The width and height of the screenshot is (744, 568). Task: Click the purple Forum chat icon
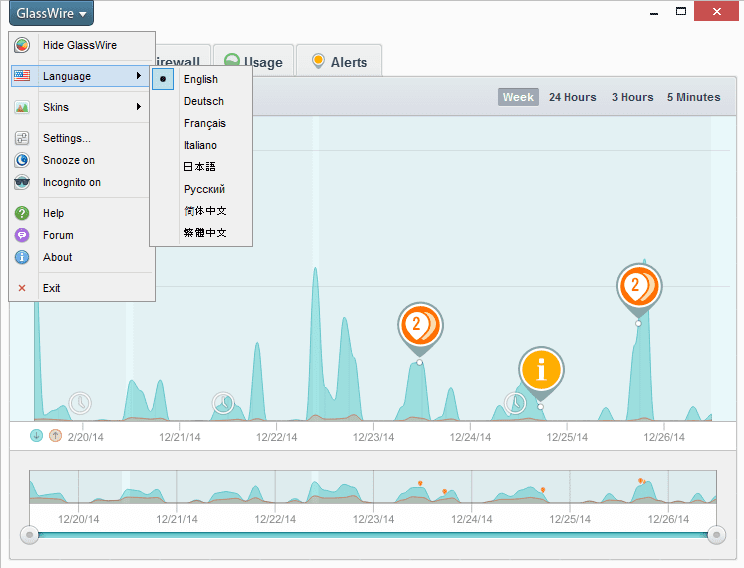pos(22,235)
